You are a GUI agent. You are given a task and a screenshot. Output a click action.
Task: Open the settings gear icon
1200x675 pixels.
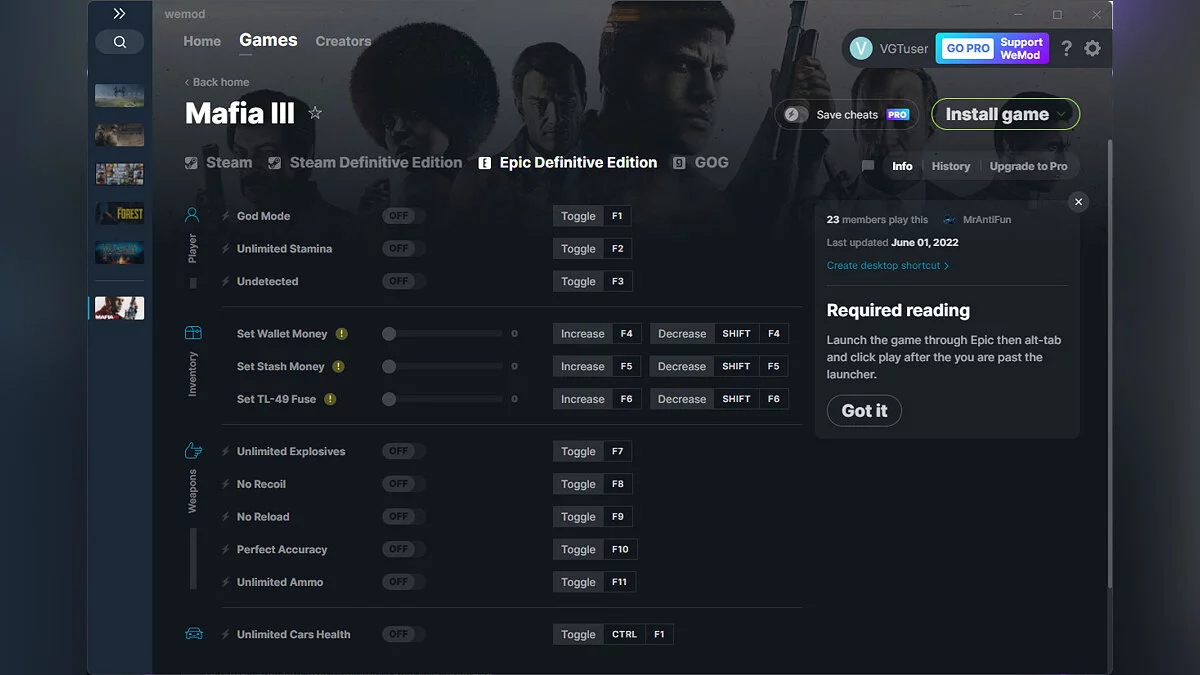point(1093,47)
